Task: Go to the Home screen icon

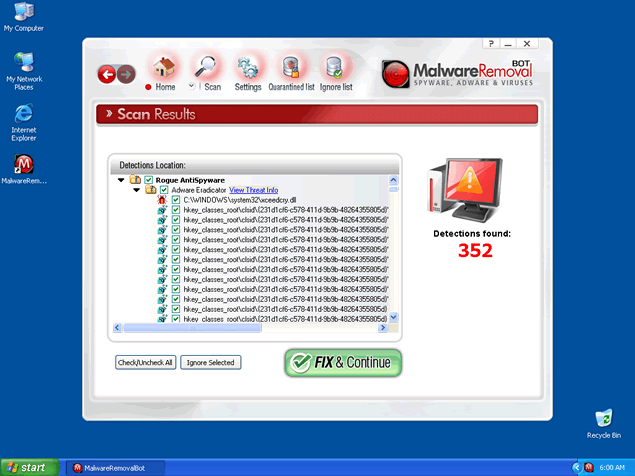Action: (x=162, y=69)
